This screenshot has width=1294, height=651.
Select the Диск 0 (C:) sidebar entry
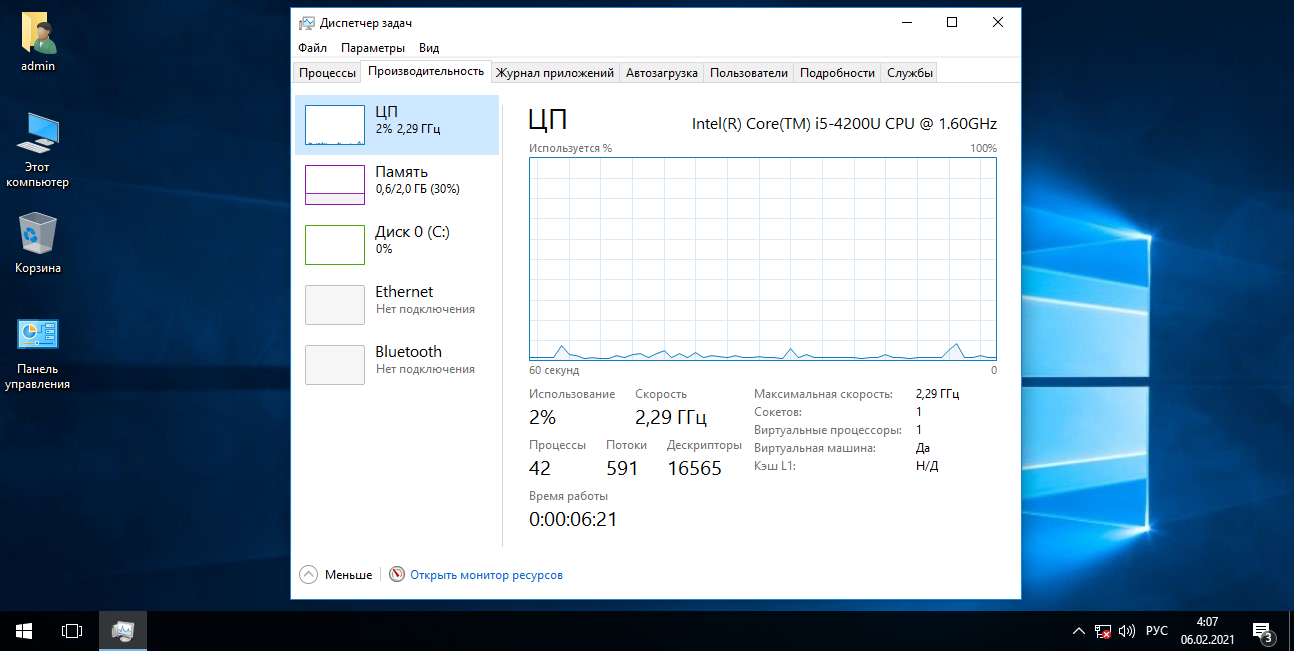(397, 245)
